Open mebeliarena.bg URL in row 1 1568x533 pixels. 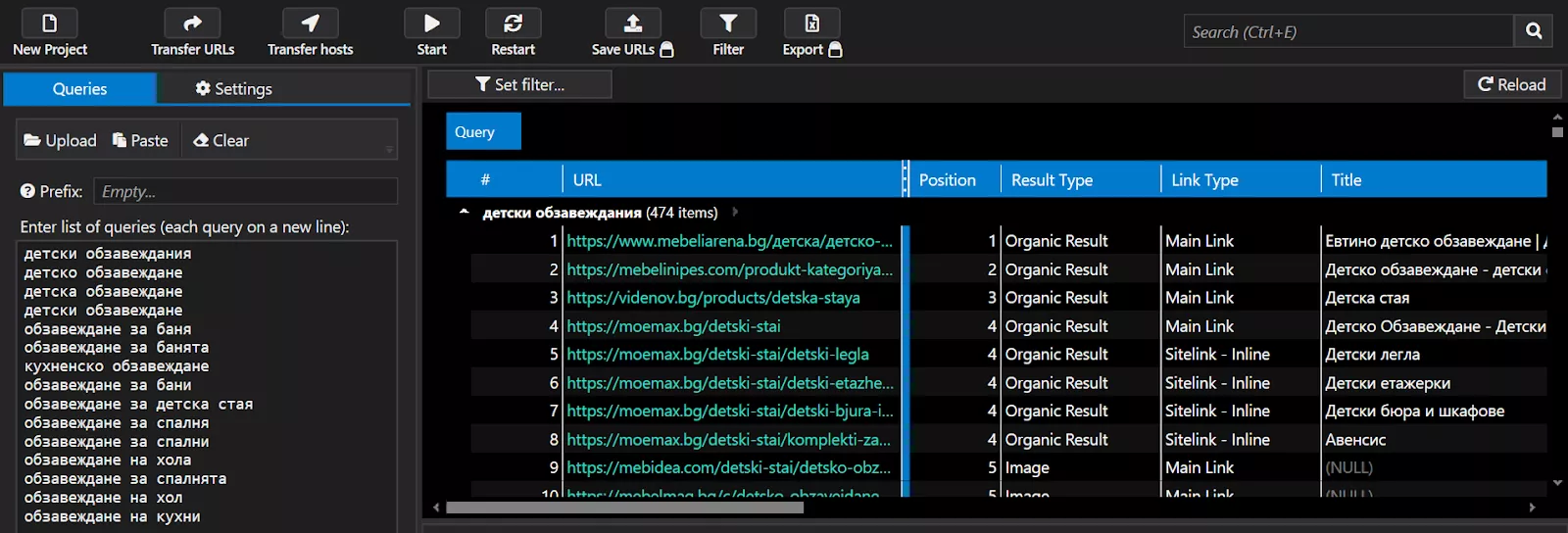point(729,241)
